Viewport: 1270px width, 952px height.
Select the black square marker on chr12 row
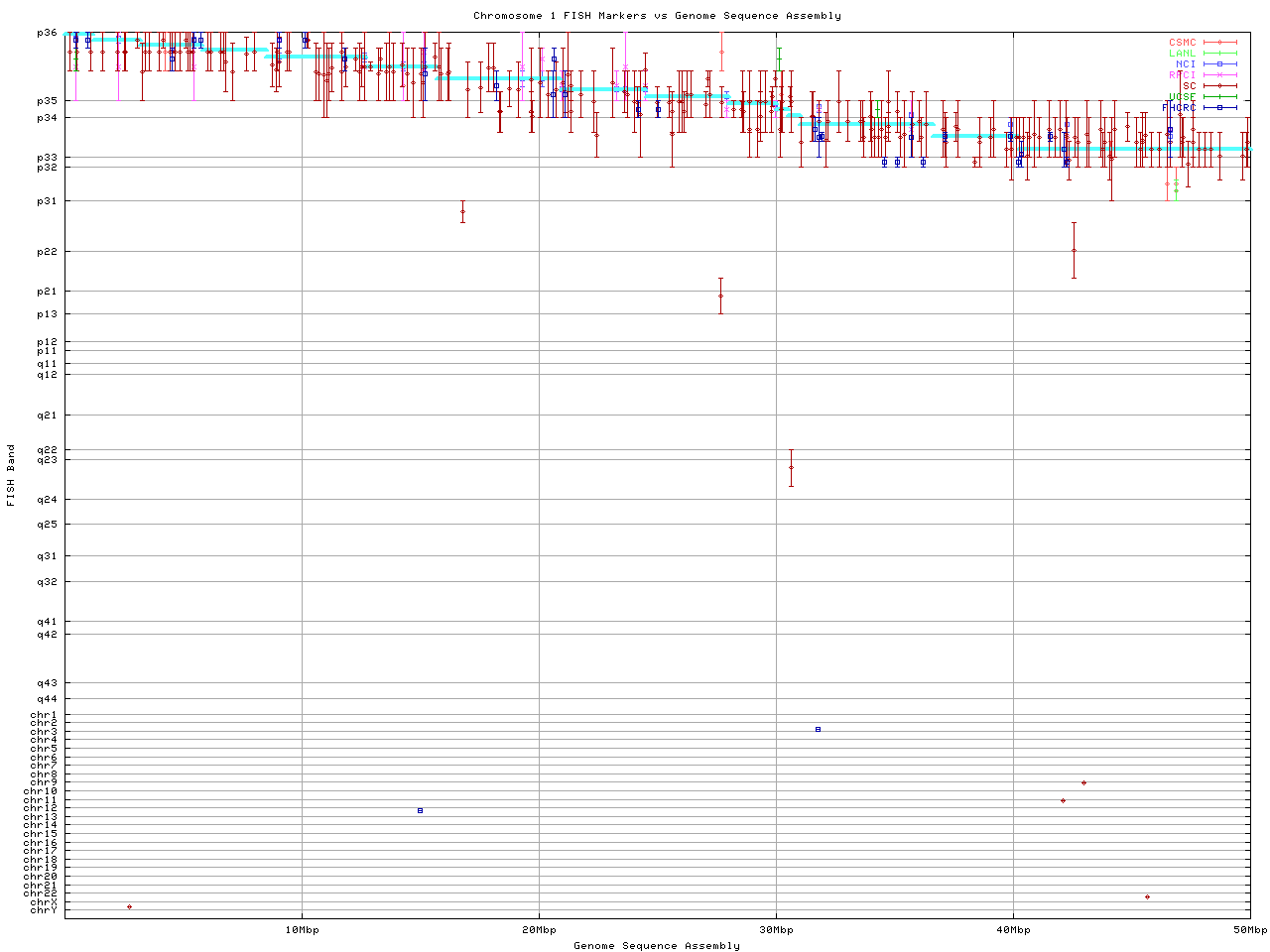420,810
